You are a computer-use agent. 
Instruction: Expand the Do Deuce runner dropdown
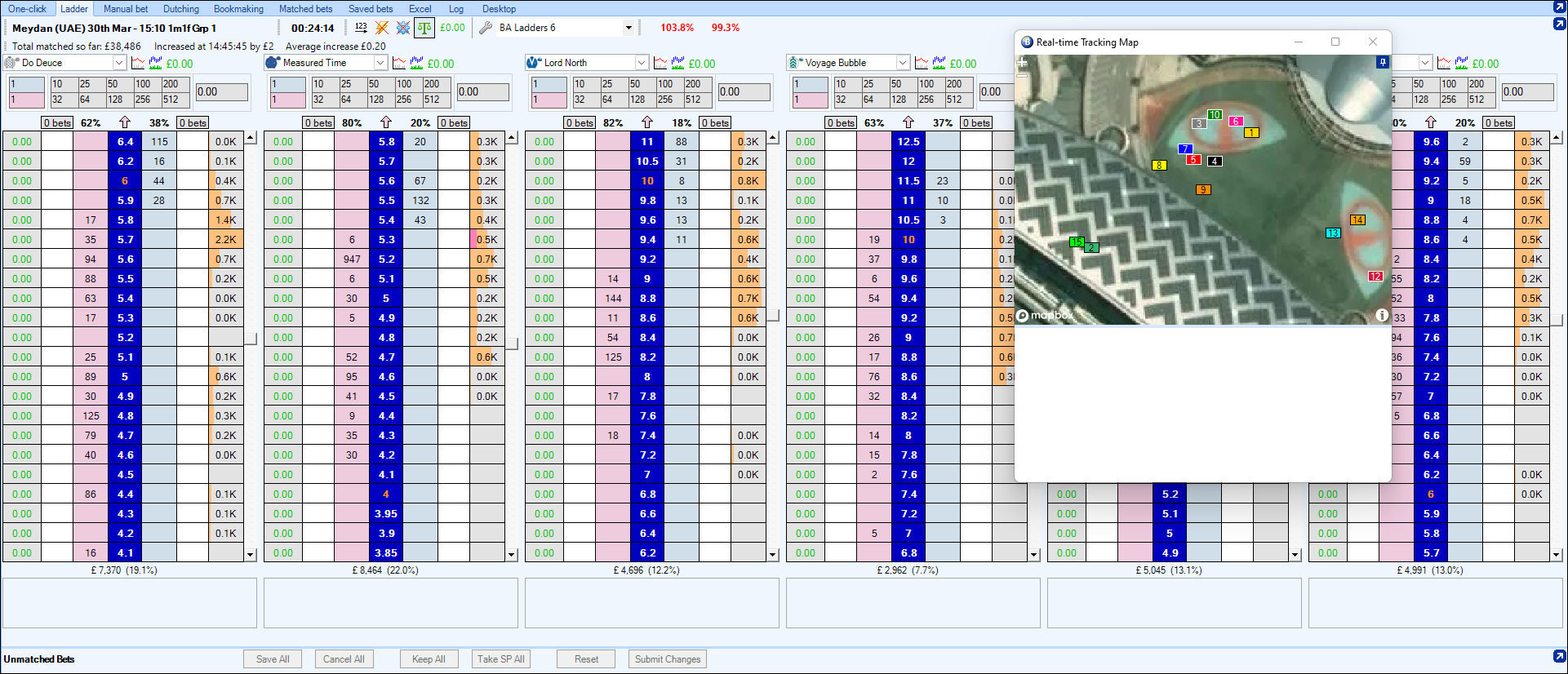pyautogui.click(x=118, y=63)
